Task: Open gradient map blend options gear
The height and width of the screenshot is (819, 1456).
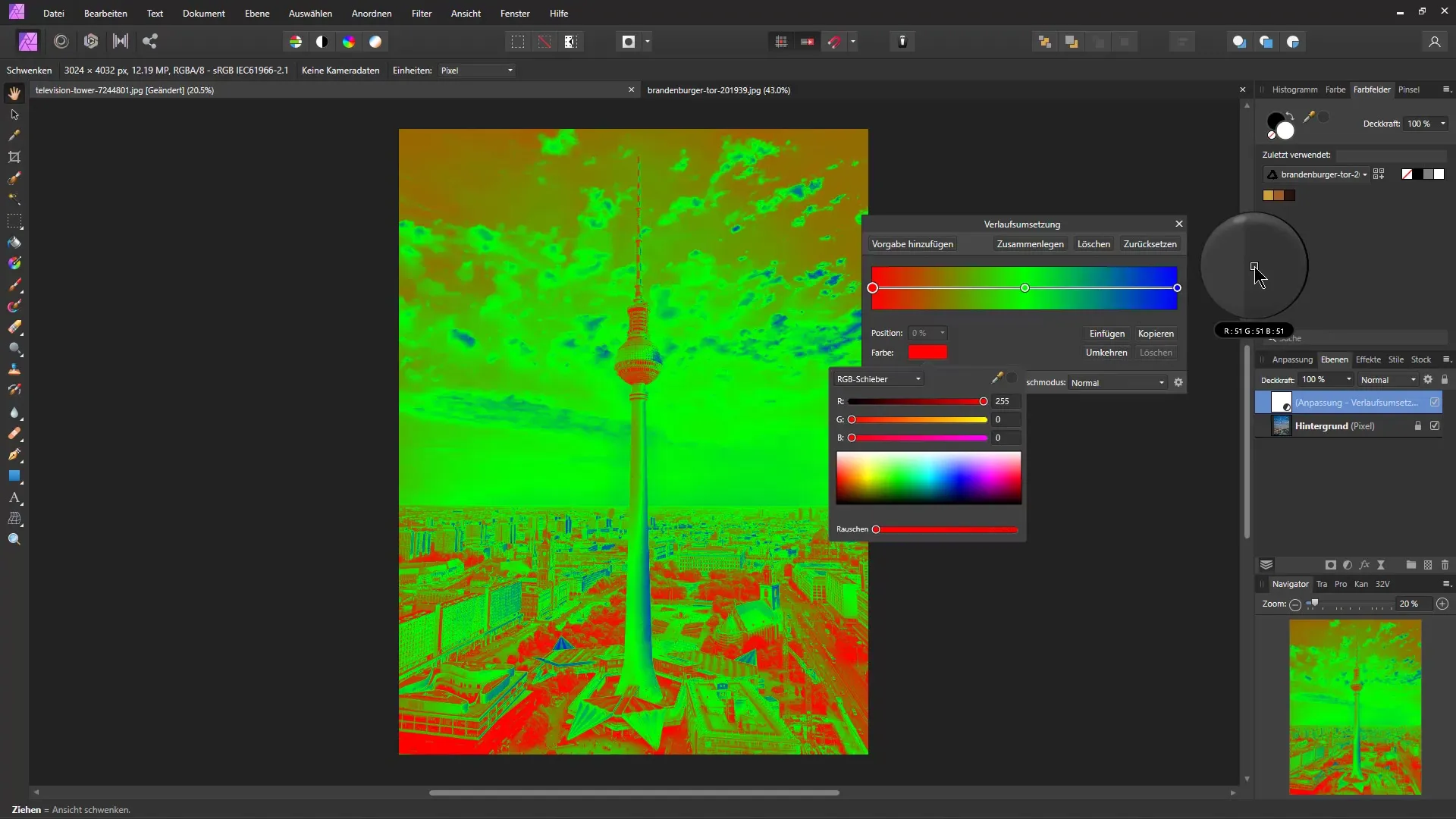Action: (x=1178, y=382)
